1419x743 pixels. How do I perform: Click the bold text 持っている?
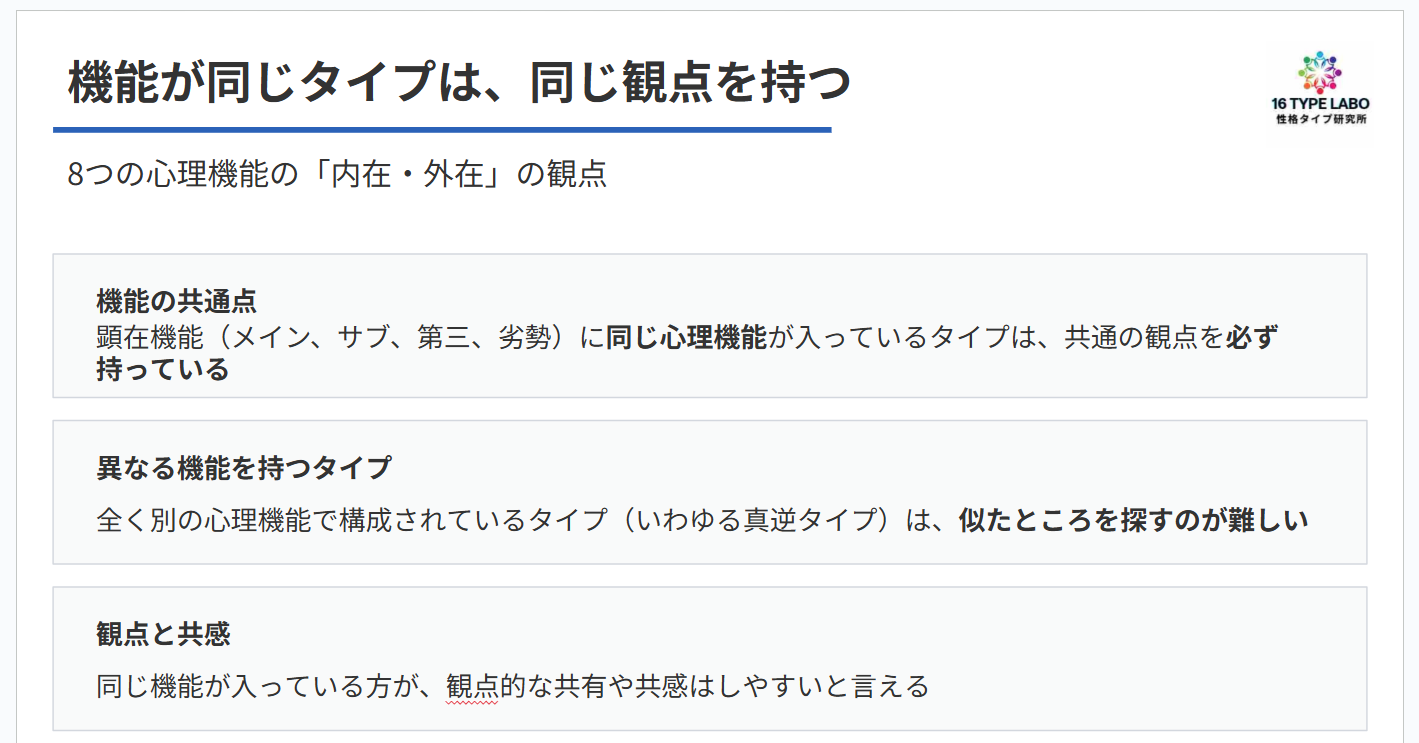tap(163, 369)
